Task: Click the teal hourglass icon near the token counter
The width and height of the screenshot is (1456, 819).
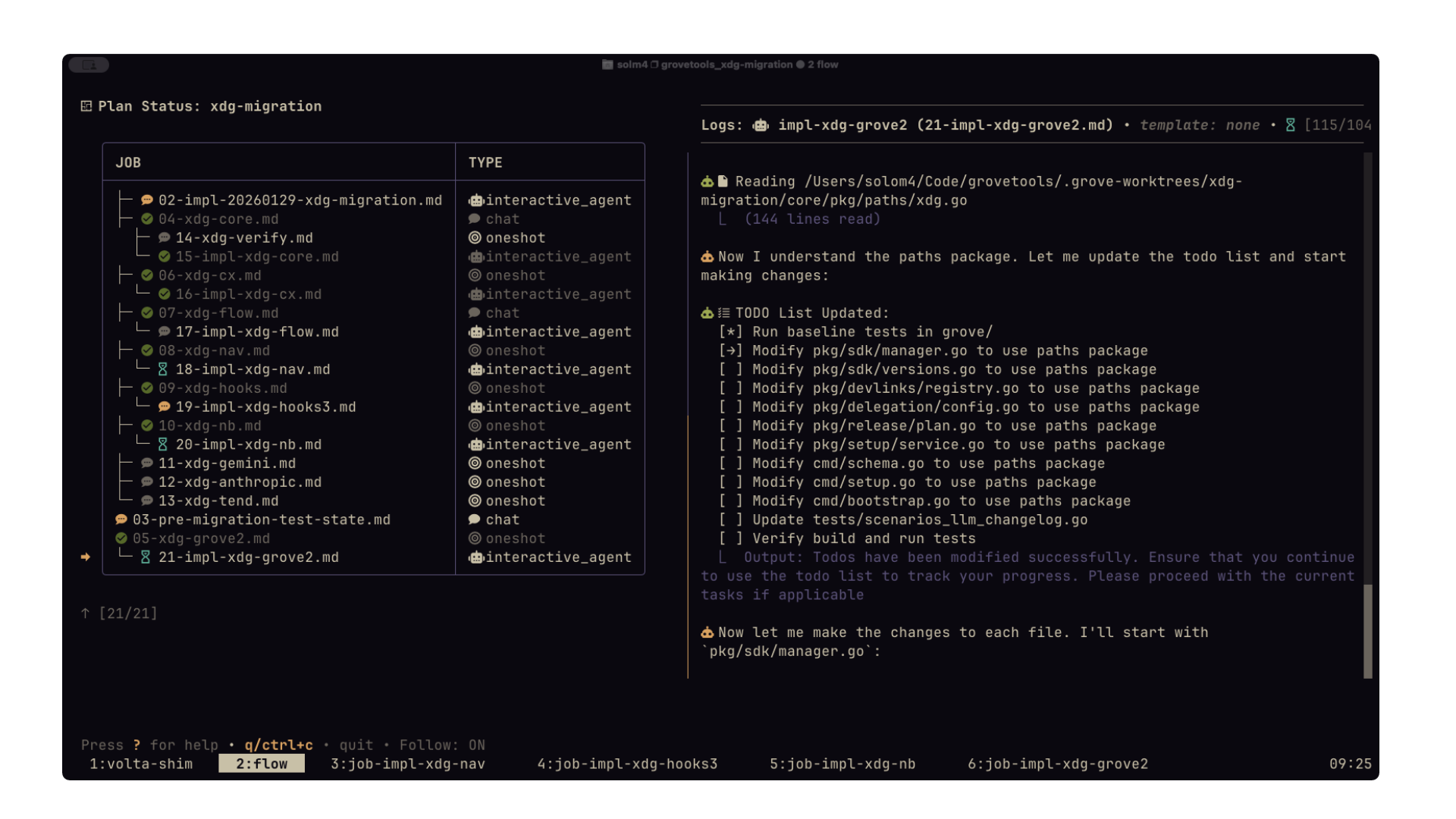Action: (x=1291, y=125)
